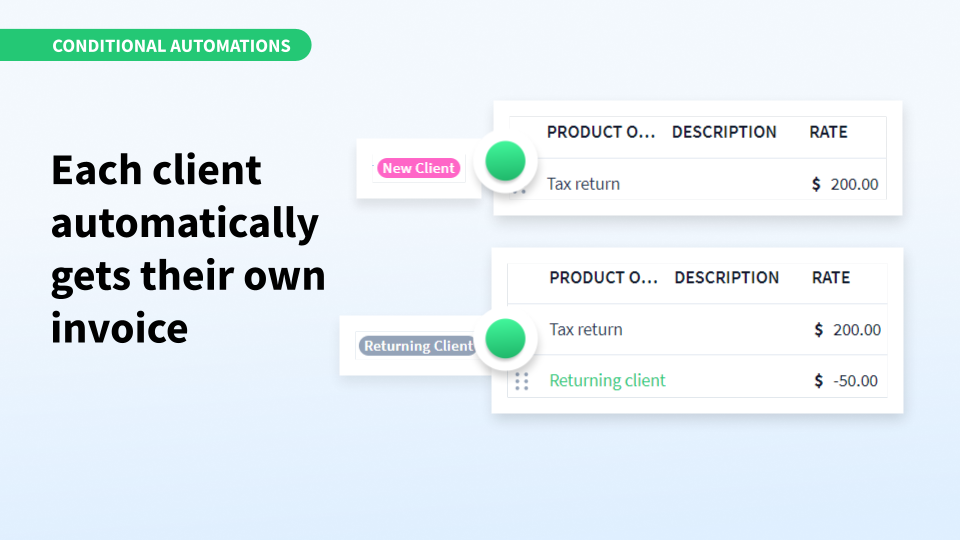960x540 pixels.
Task: Click the -50.00 discount rate field
Action: click(x=854, y=380)
